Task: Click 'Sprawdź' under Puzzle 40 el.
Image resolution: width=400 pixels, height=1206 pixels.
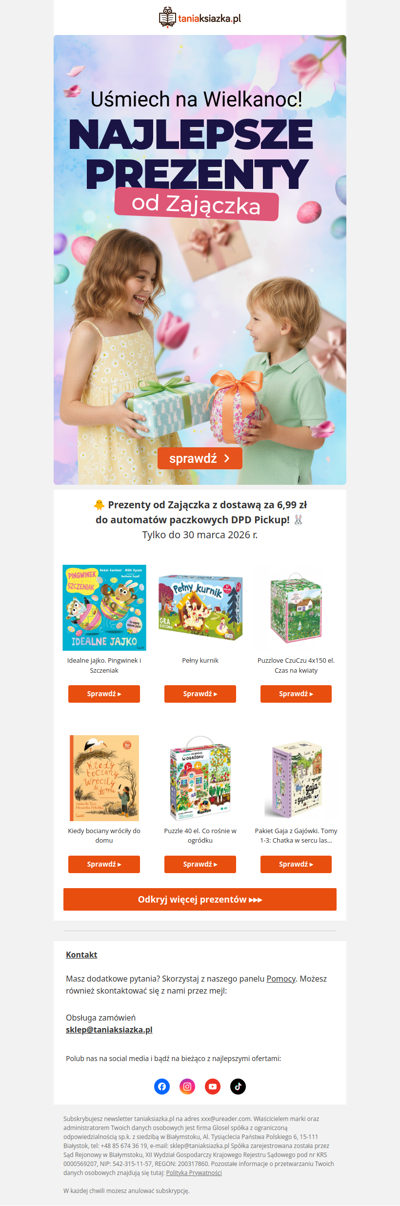Action: click(200, 864)
